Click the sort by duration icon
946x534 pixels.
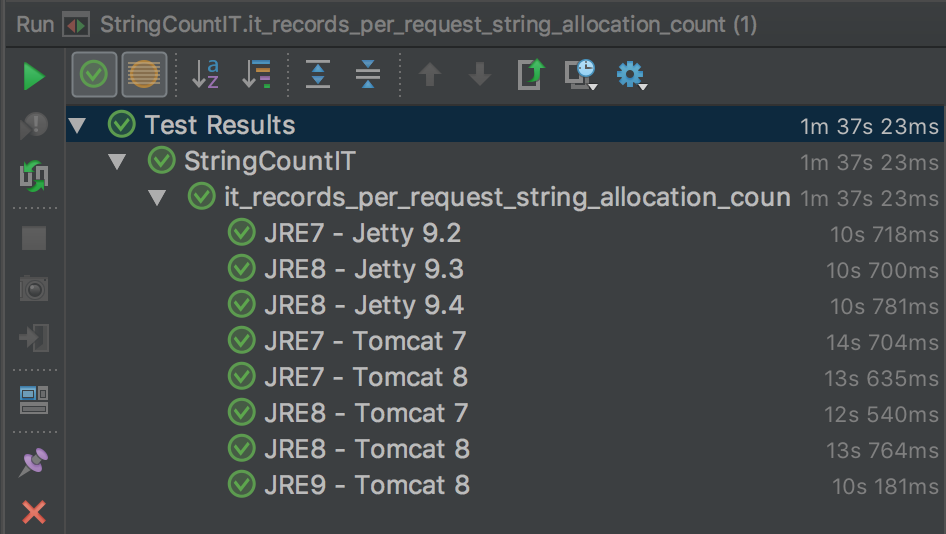[x=257, y=74]
